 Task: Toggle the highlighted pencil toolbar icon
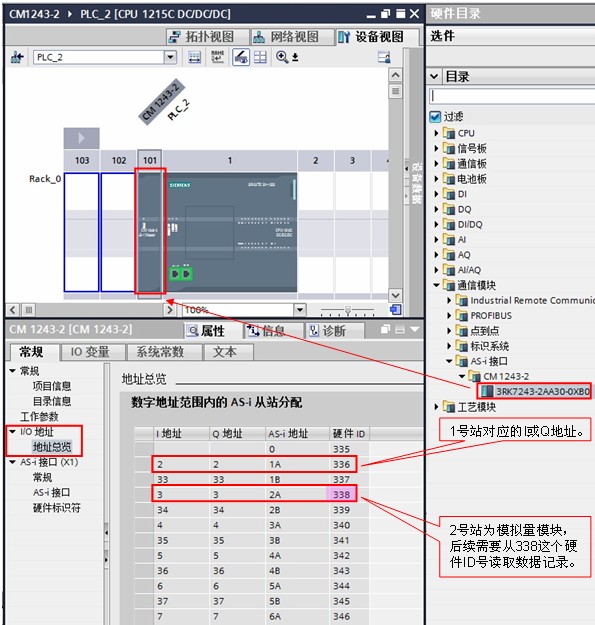(241, 57)
